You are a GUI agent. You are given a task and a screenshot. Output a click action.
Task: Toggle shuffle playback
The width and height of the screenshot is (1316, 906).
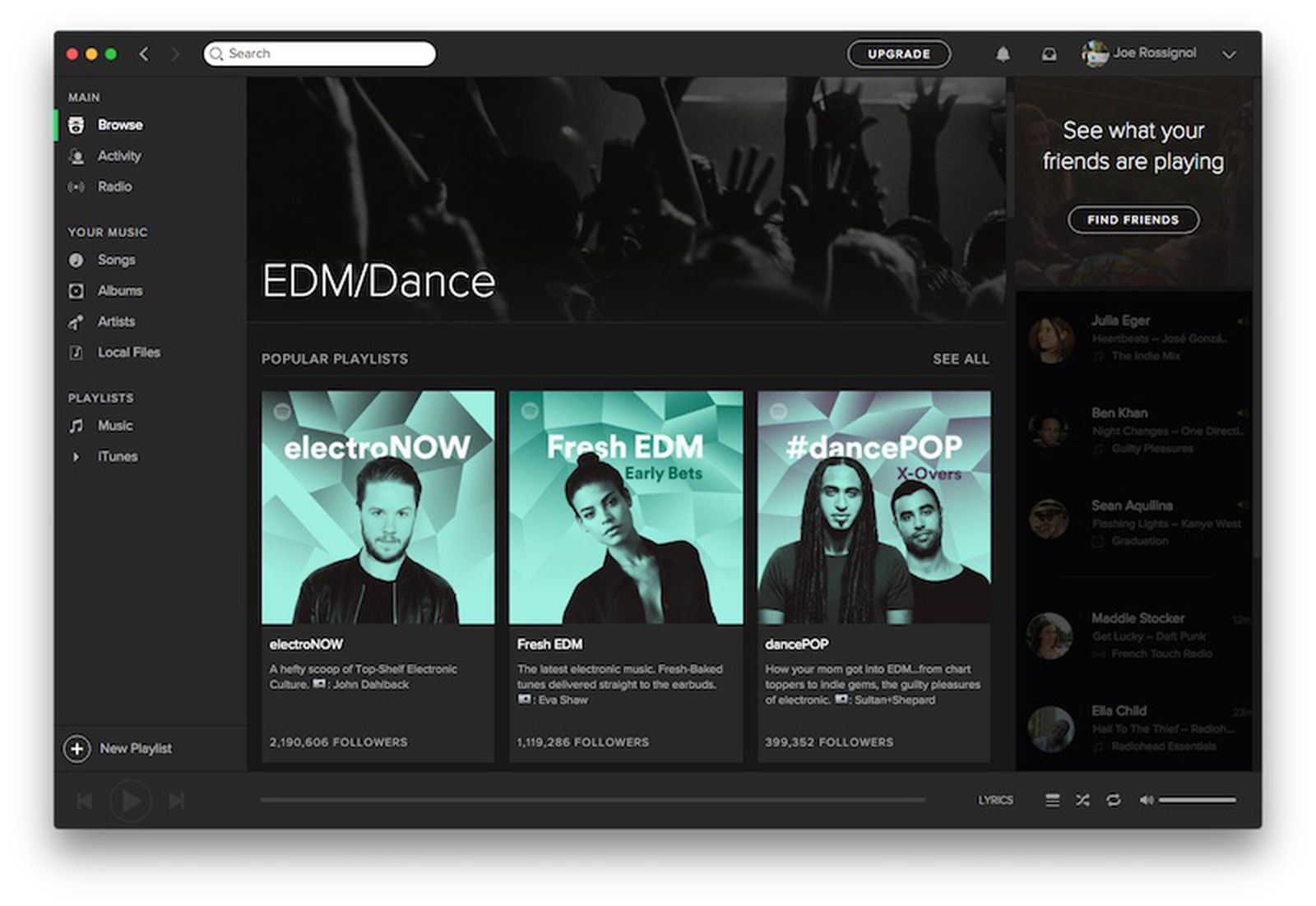click(x=1082, y=800)
